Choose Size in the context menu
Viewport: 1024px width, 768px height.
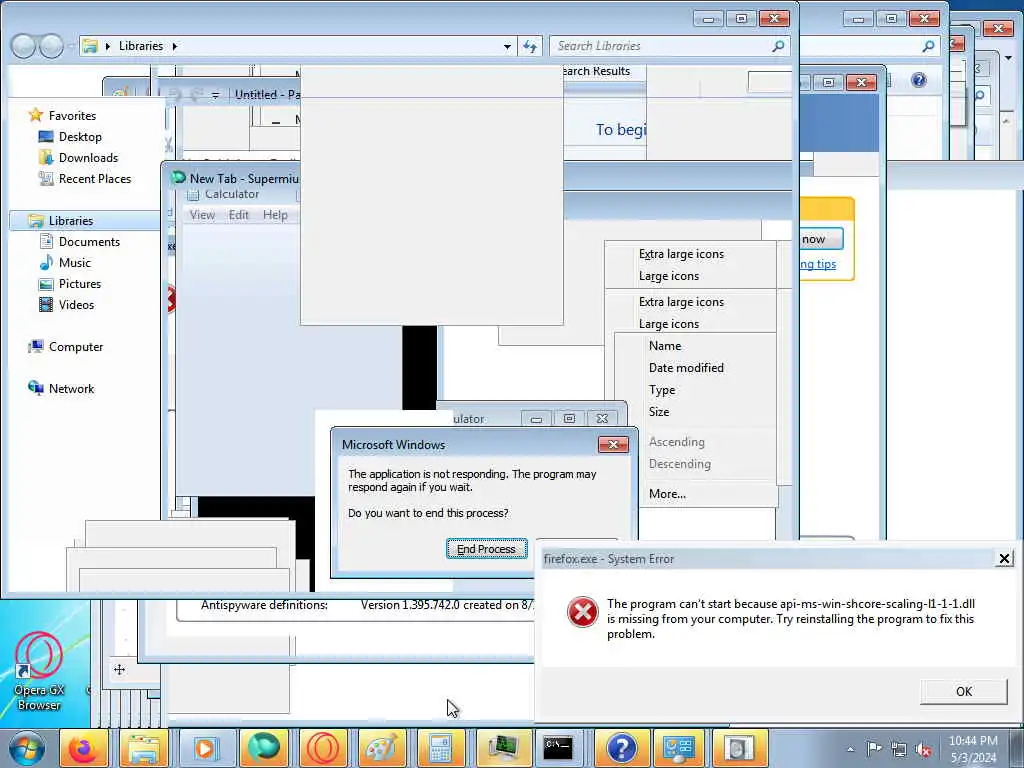[659, 412]
